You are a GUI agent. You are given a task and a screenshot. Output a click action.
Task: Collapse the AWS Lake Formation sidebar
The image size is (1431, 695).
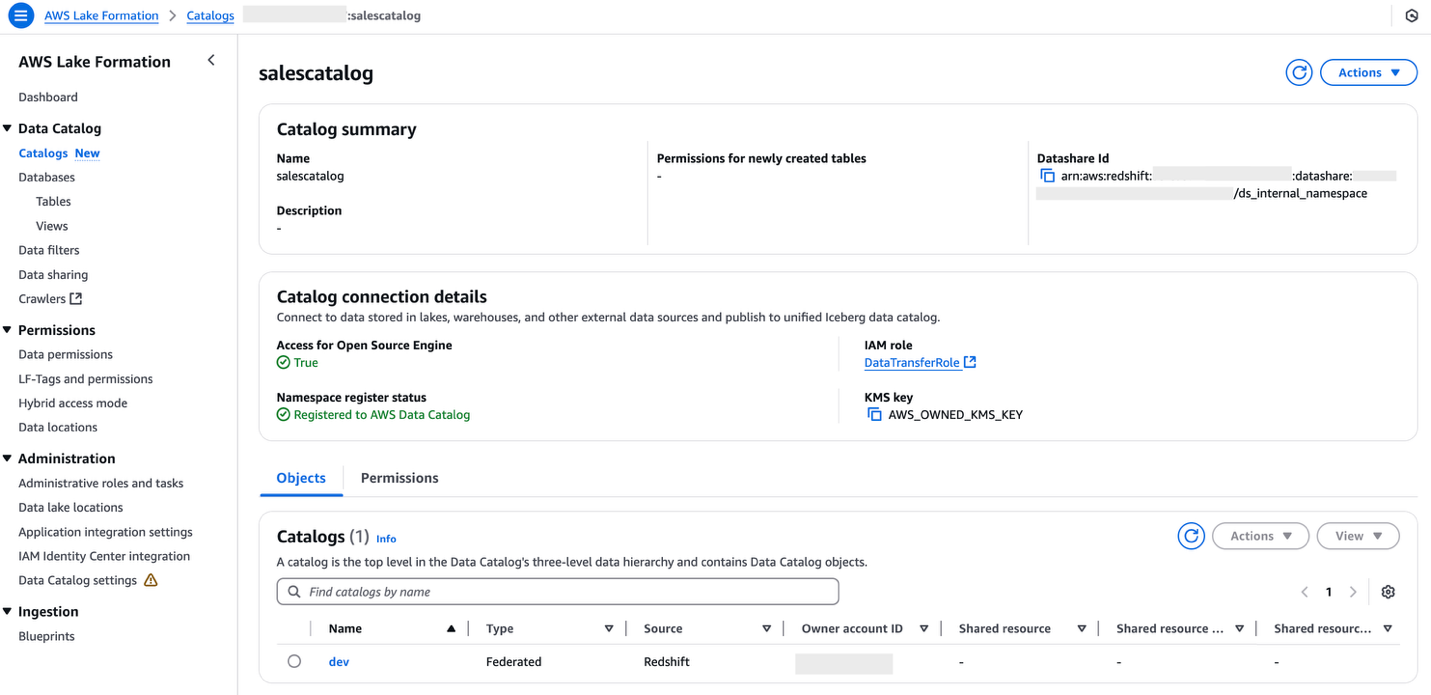click(211, 61)
